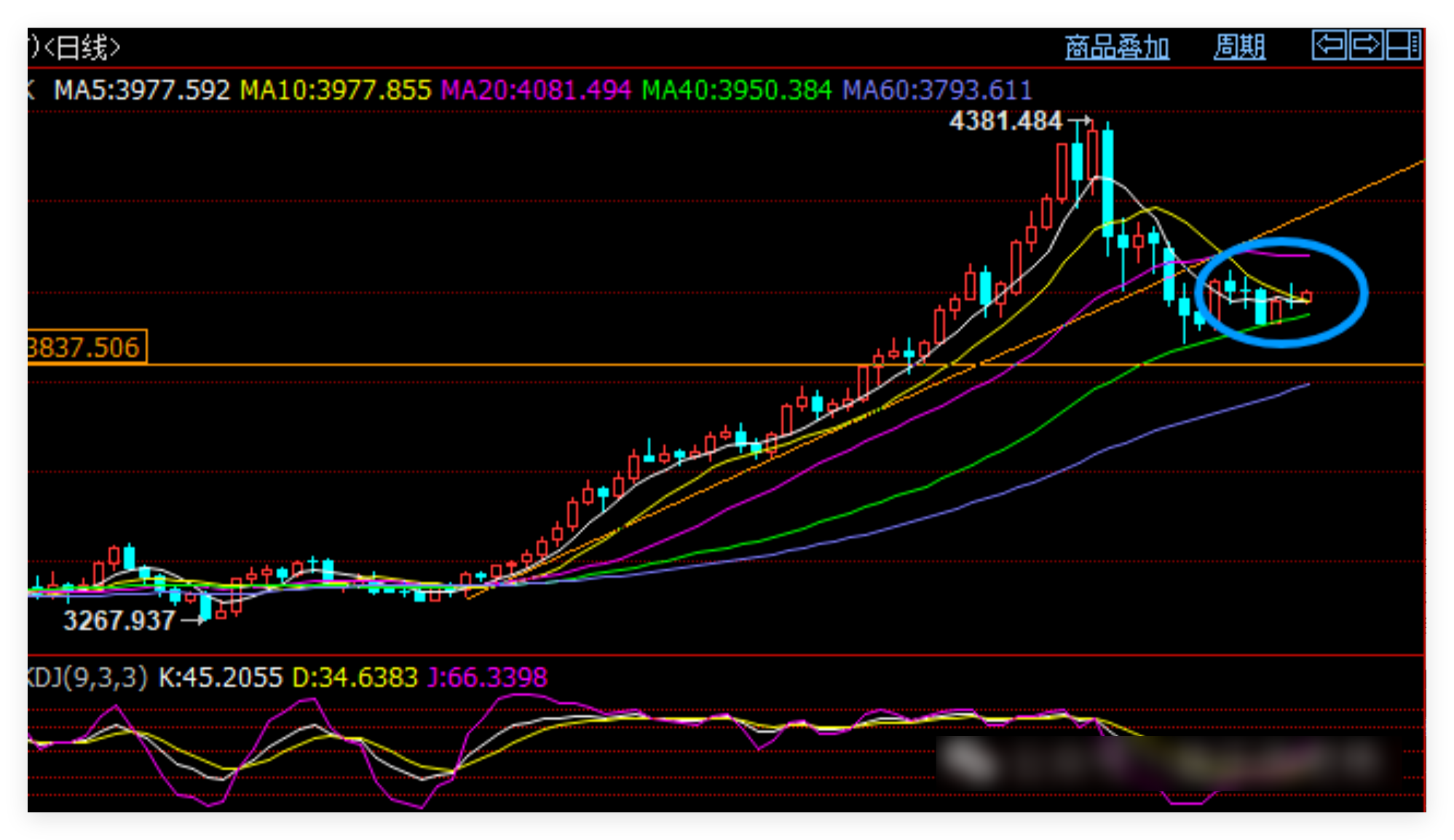Select the MA40 indicator label
This screenshot has height=840, width=1454.
(736, 90)
